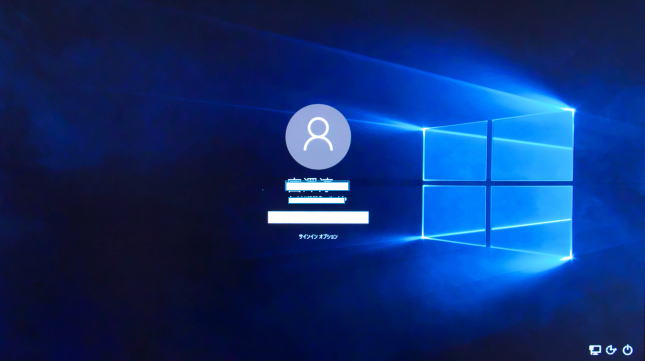Click the bright bottom-right corner of the logo

pyautogui.click(x=569, y=258)
